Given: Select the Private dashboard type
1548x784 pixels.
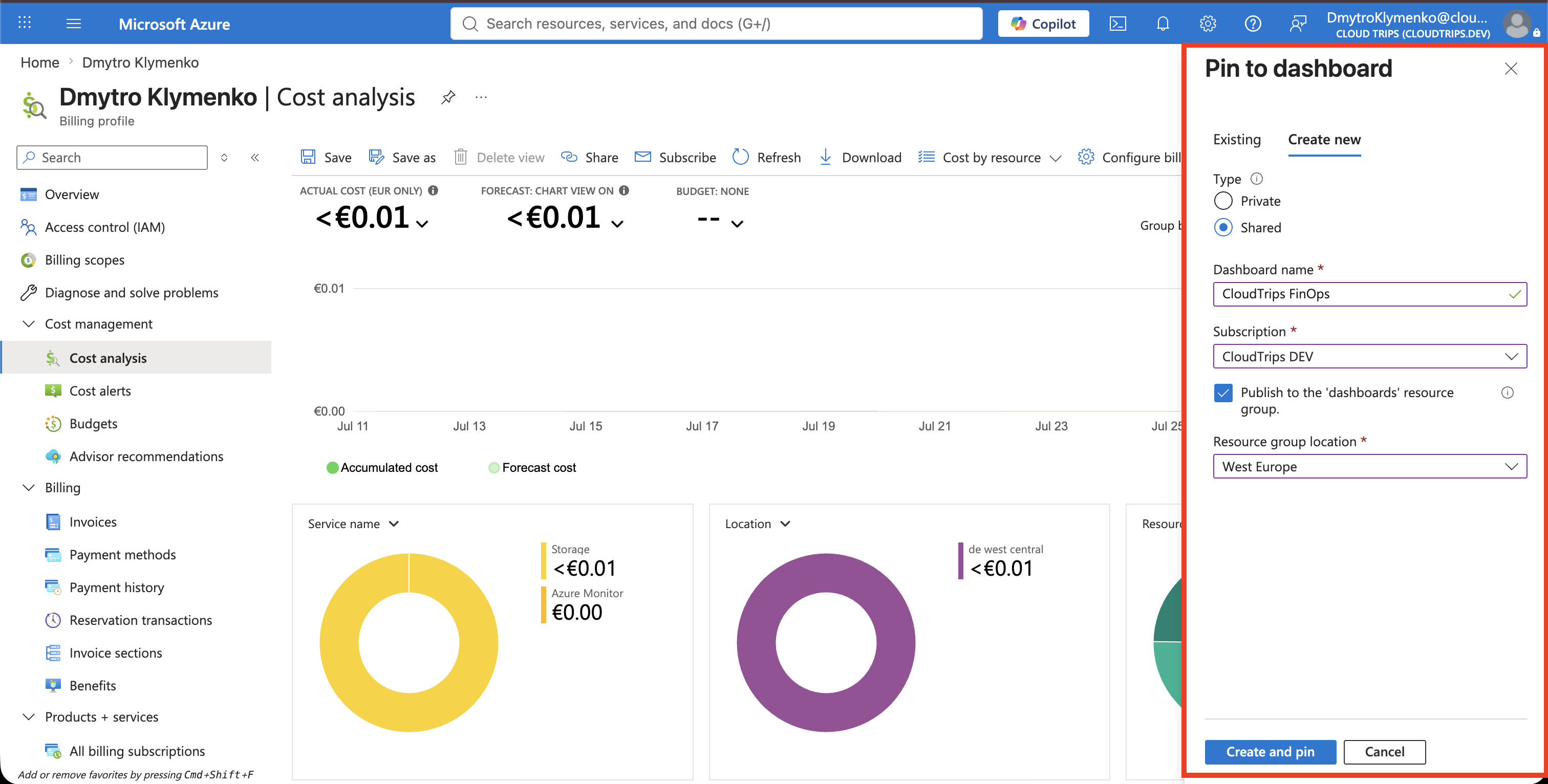Looking at the screenshot, I should coord(1223,201).
